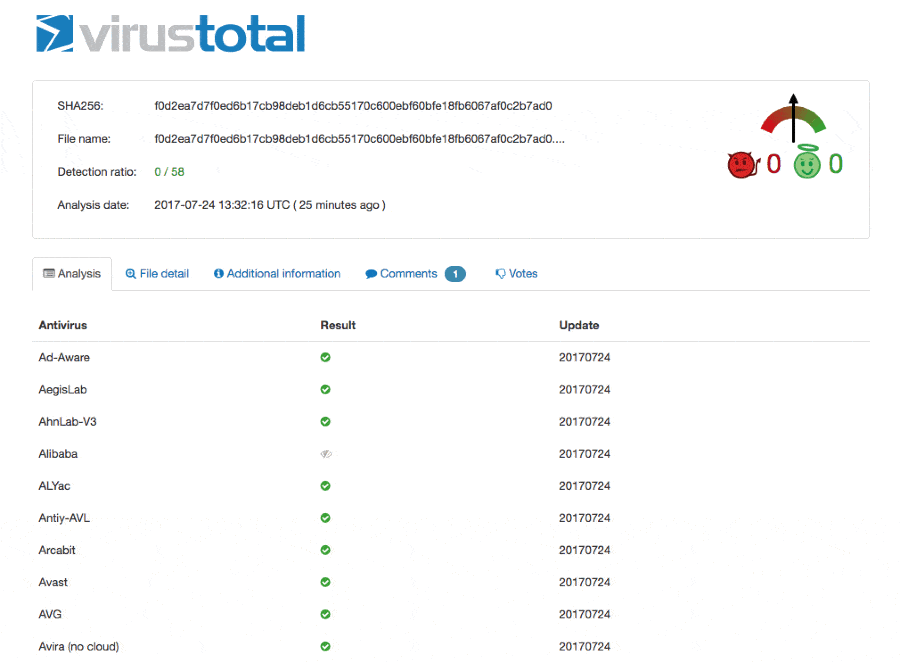900x662 pixels.
Task: Click the VirusTotal logo
Action: (x=170, y=34)
